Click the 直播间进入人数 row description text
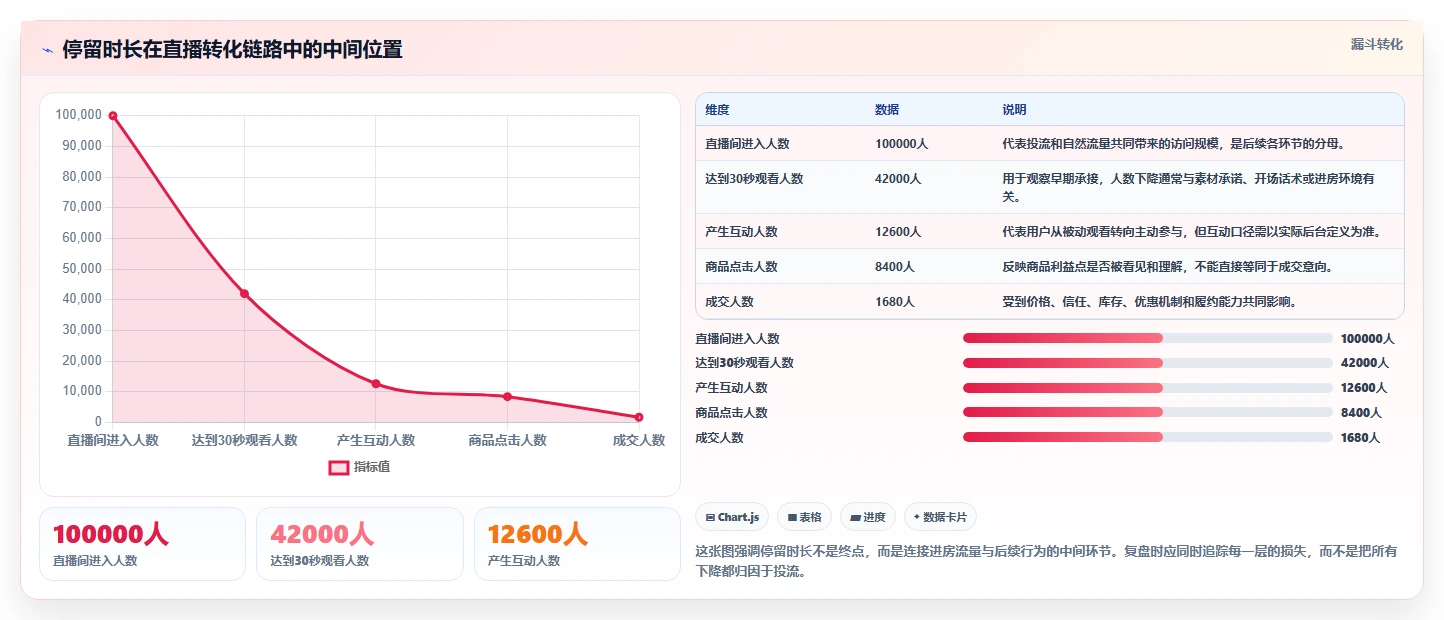 (1174, 144)
